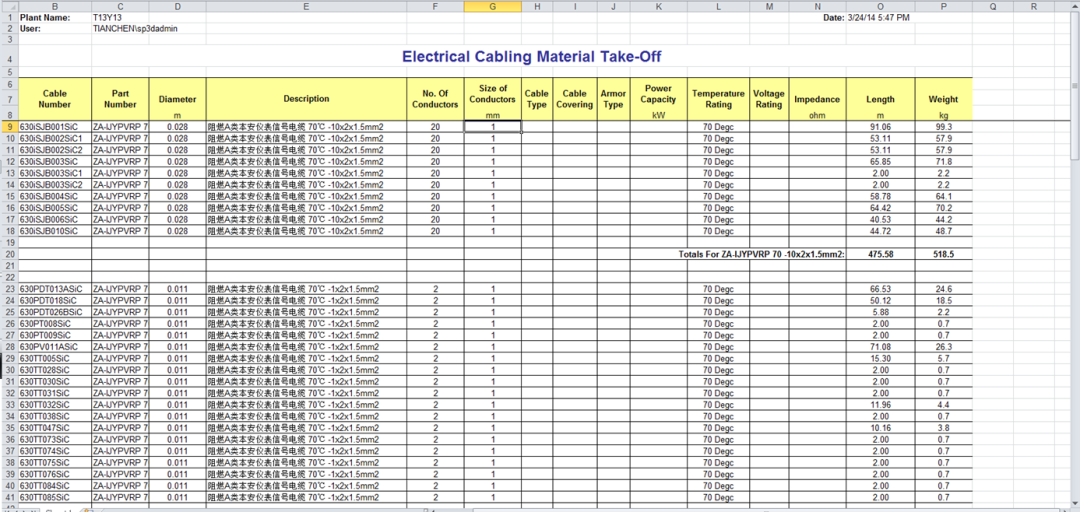The height and width of the screenshot is (512, 1080).
Task: Click cable number '630PV011ASiC'
Action: point(48,347)
